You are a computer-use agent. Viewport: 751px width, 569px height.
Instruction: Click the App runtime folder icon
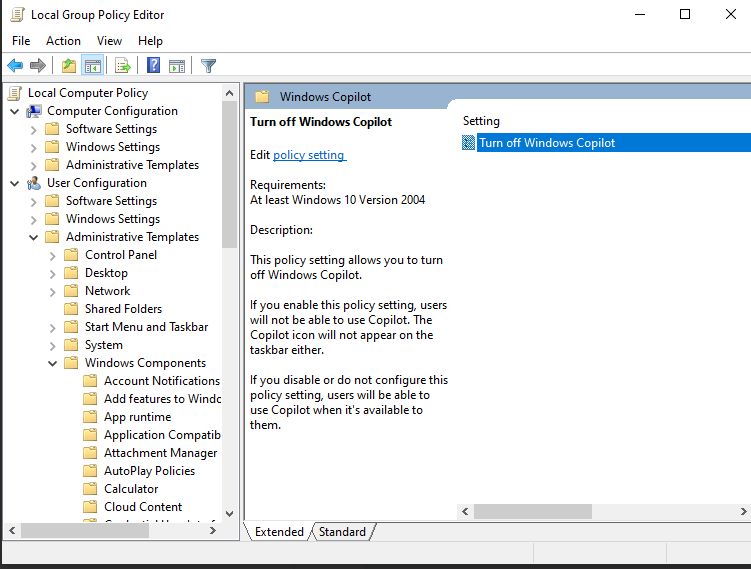(x=90, y=417)
